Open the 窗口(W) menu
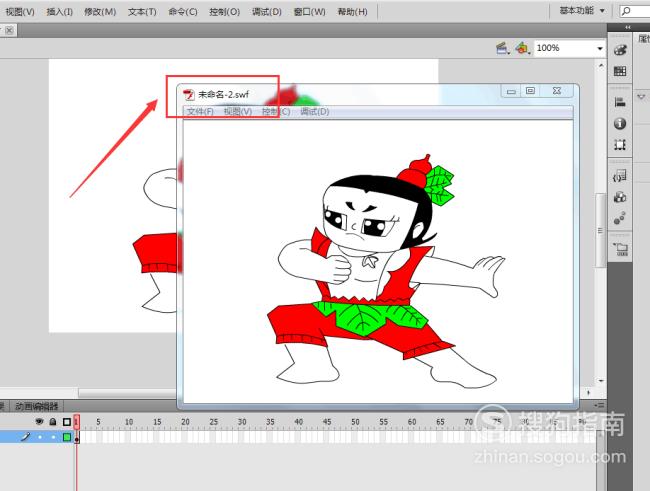 coord(309,12)
